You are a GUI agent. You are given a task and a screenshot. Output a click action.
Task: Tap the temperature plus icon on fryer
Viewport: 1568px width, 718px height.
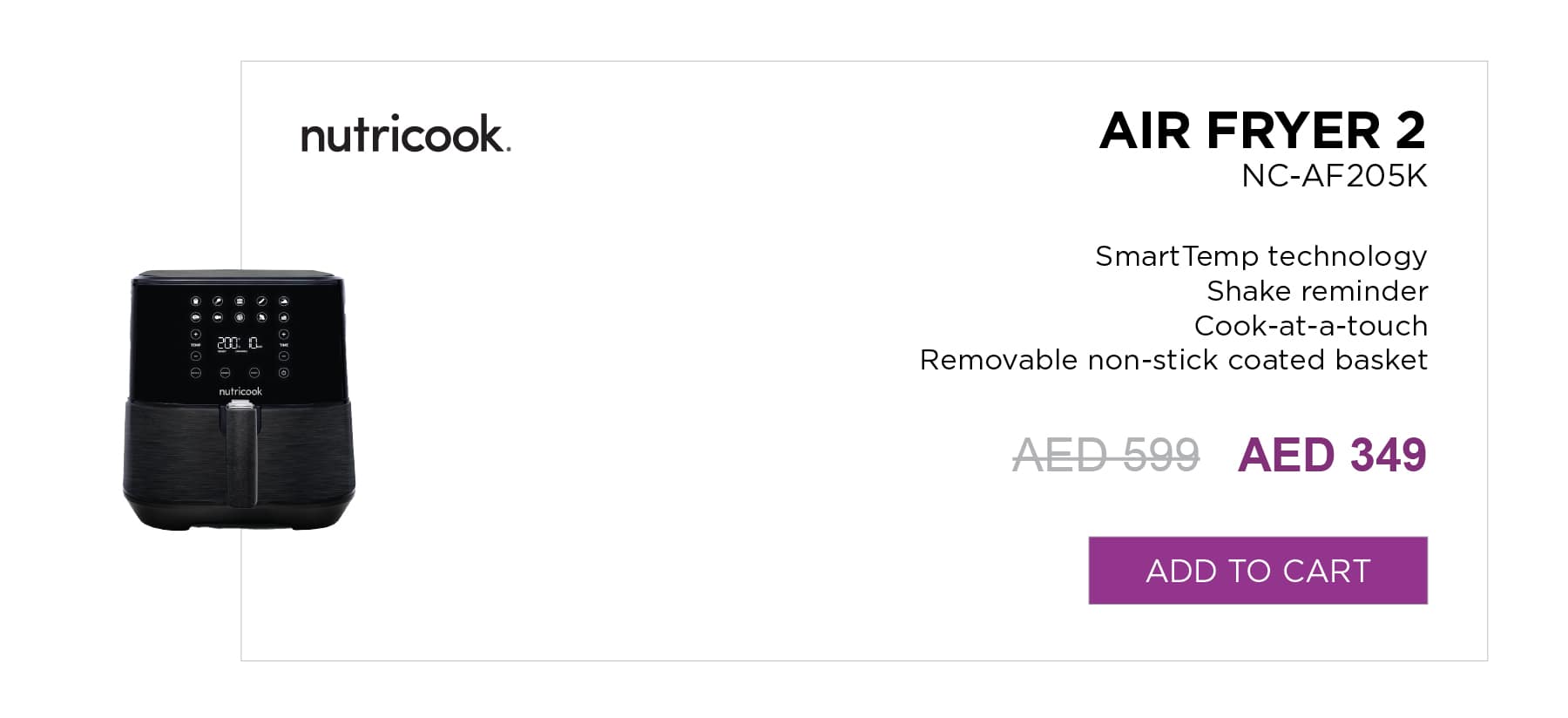pyautogui.click(x=196, y=334)
